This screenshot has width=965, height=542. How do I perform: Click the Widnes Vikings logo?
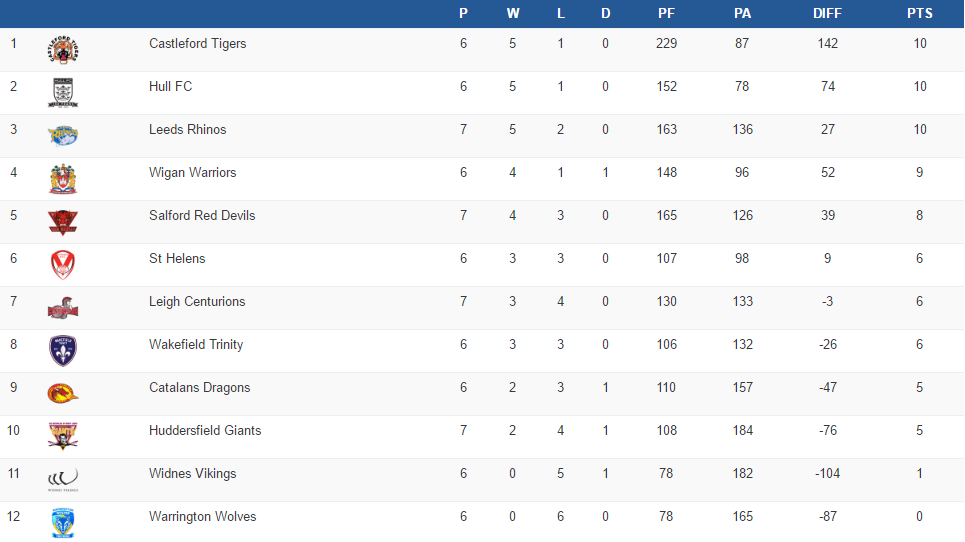[63, 479]
